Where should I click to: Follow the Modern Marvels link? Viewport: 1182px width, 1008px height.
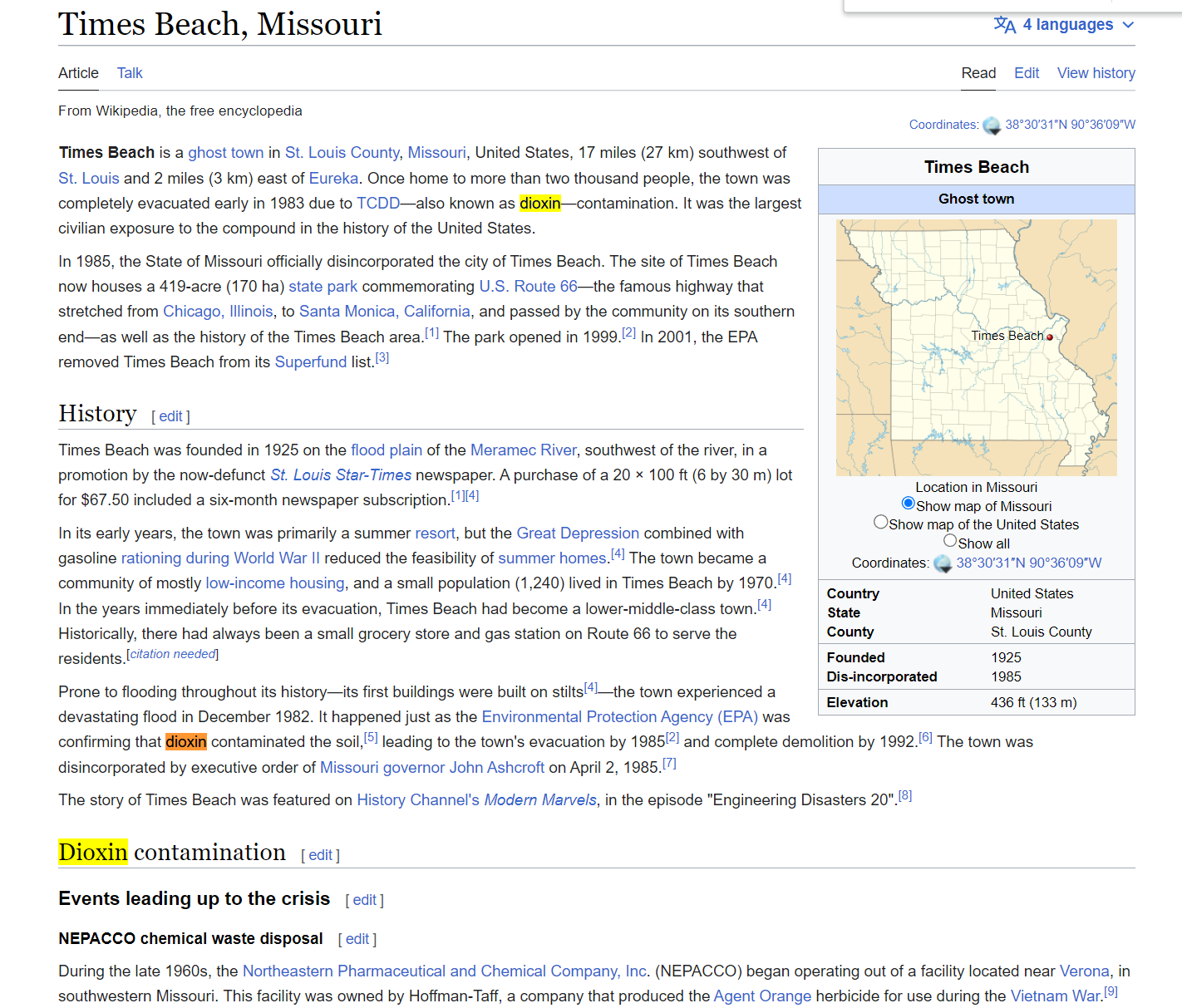point(540,800)
